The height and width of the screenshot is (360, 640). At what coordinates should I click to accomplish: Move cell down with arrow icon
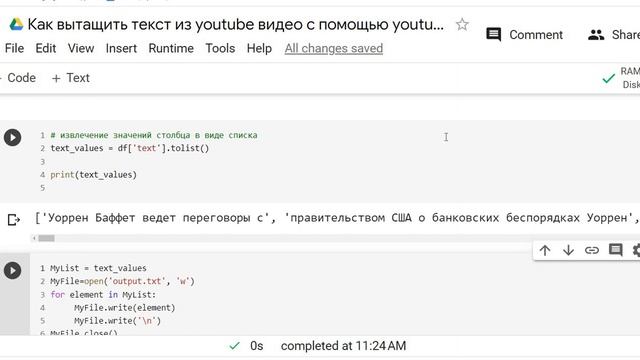point(568,250)
